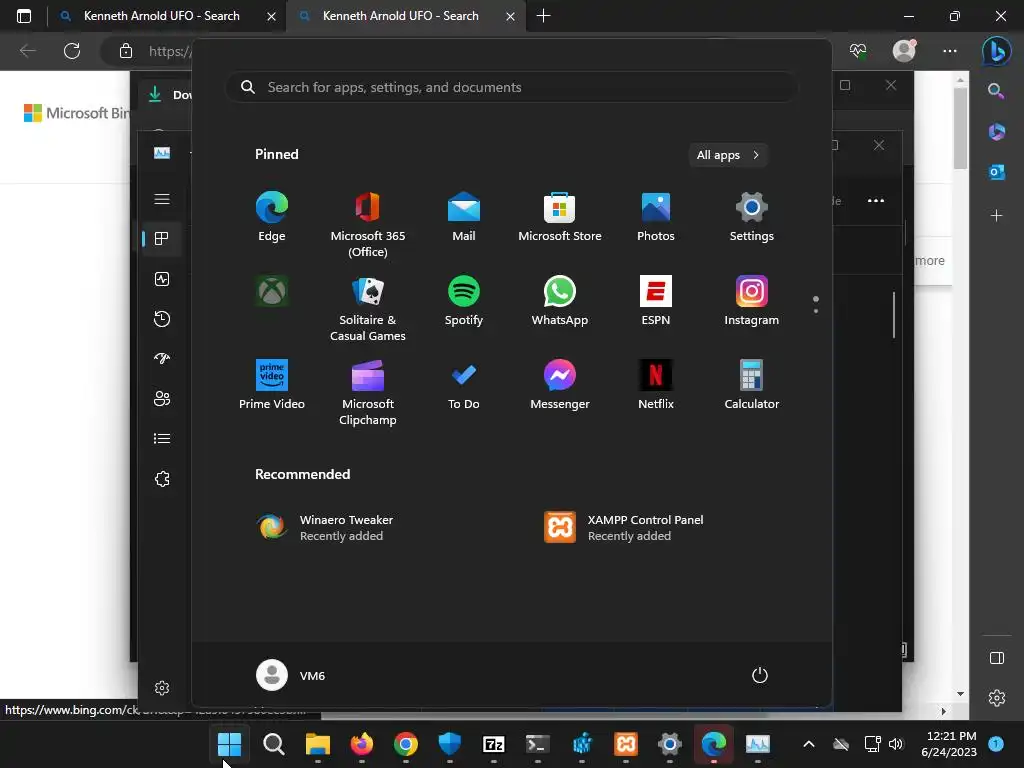
Task: Open Task Manager App history tab
Action: point(162,319)
